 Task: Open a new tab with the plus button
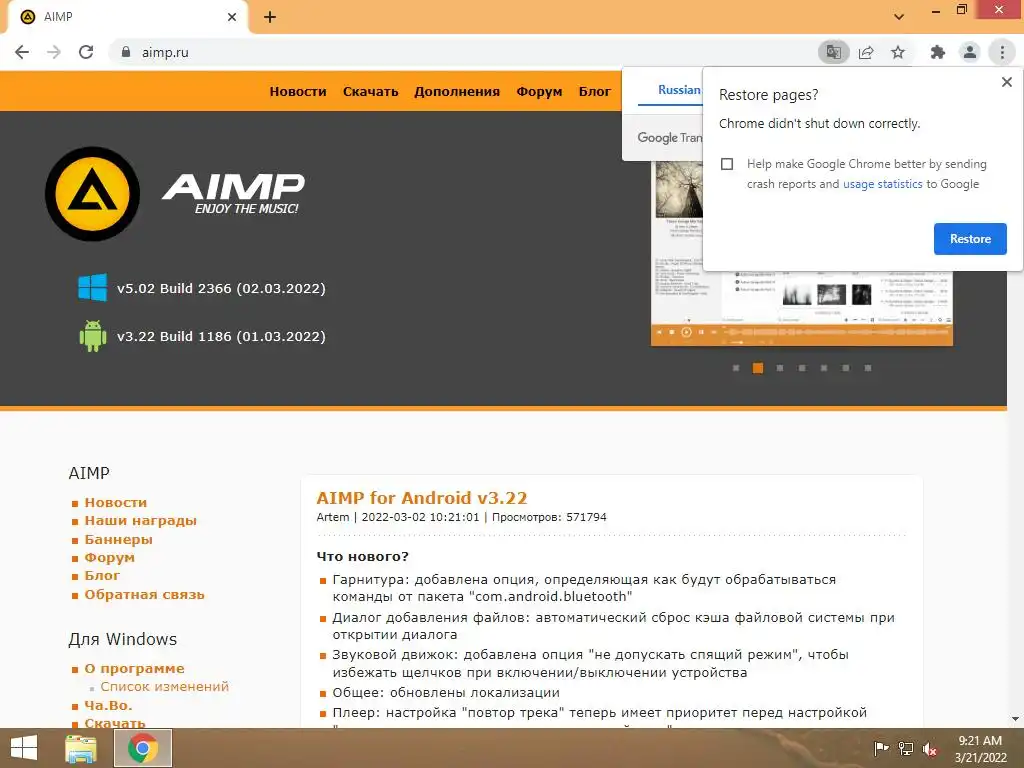270,17
